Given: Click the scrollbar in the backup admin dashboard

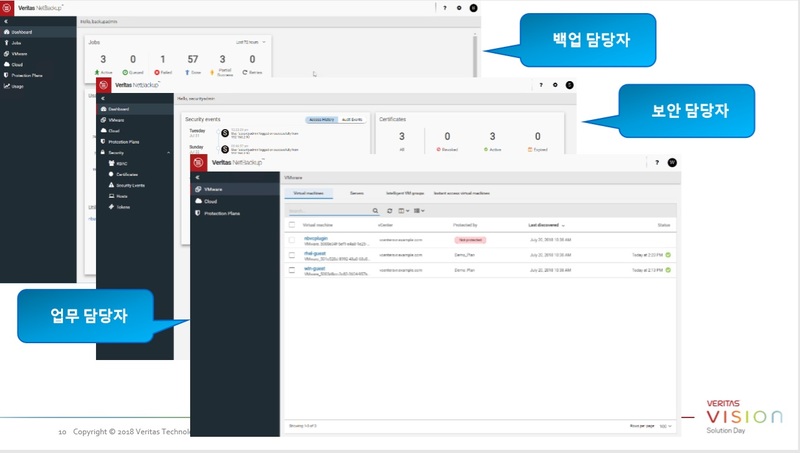Looking at the screenshot, I should coord(475,55).
